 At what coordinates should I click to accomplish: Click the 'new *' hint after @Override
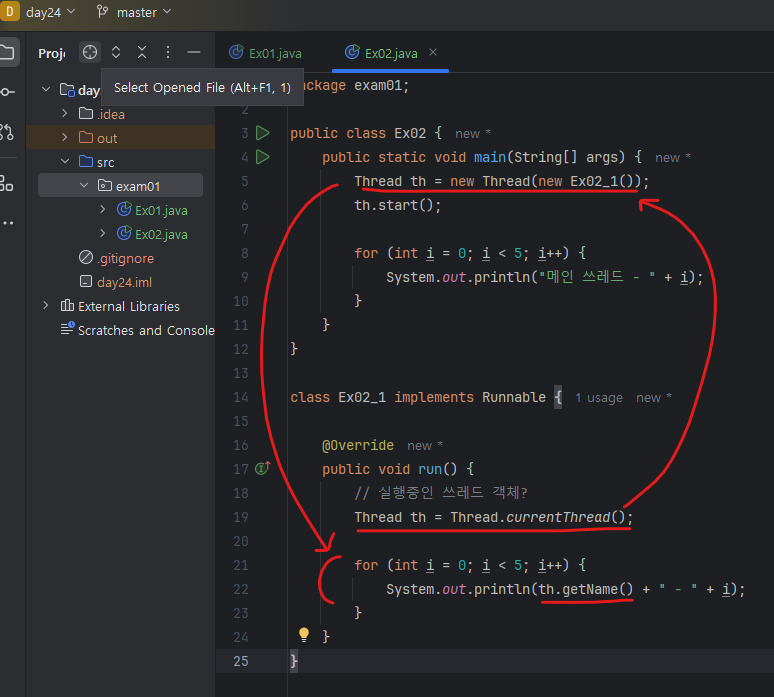tap(425, 446)
